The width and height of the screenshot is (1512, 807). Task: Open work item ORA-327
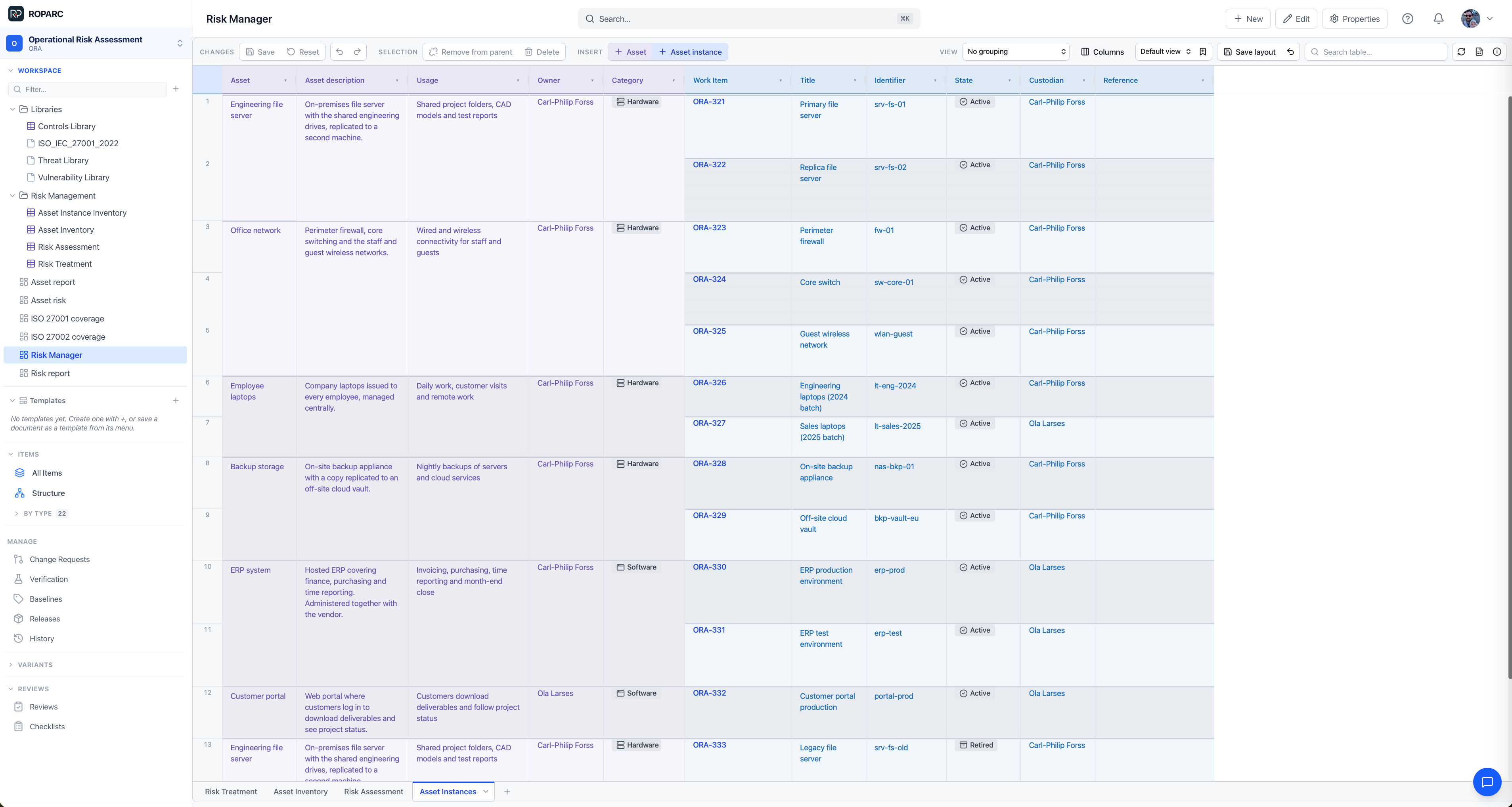[709, 423]
